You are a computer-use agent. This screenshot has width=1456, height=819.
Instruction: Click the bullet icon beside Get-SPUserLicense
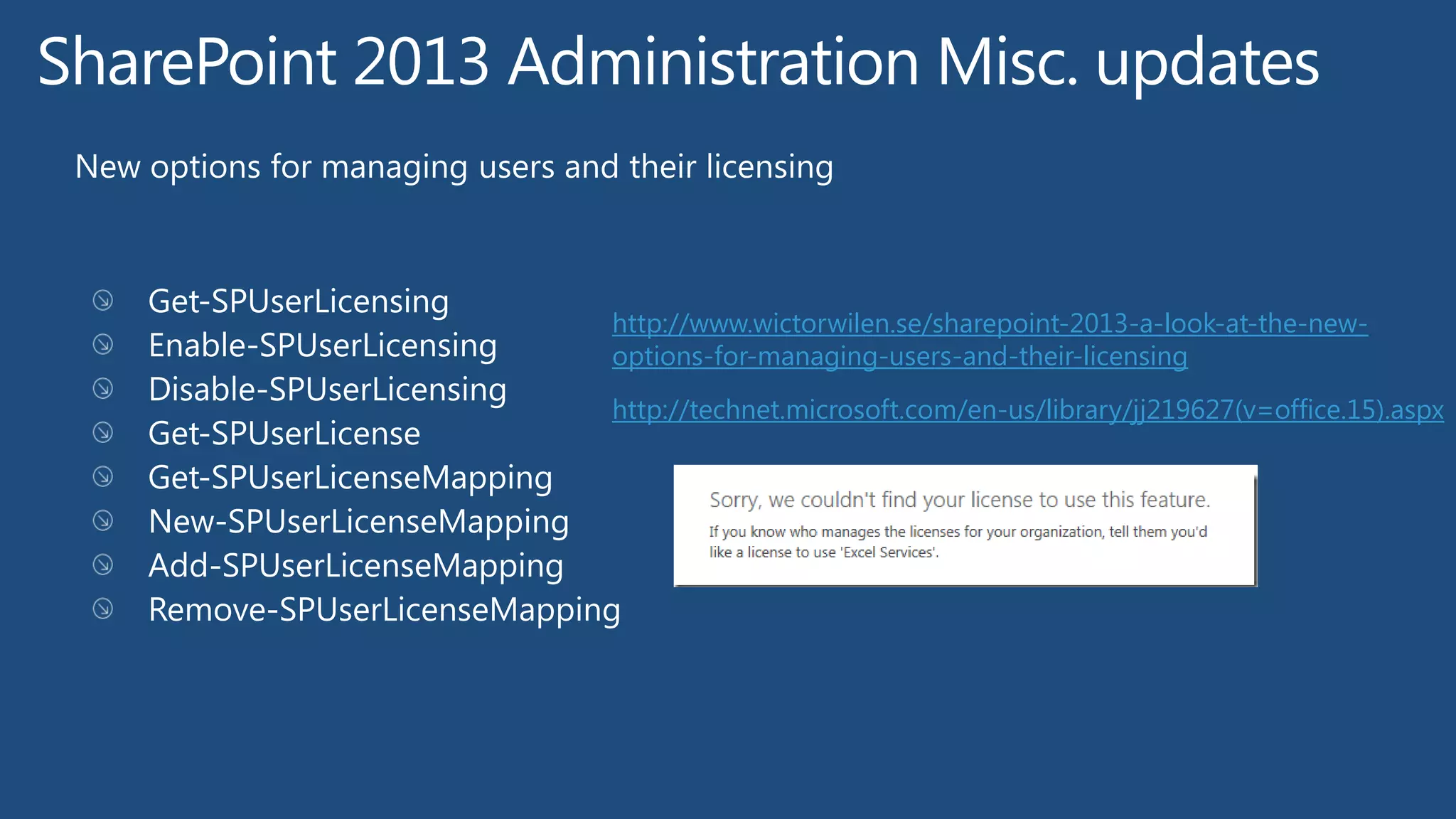point(103,433)
